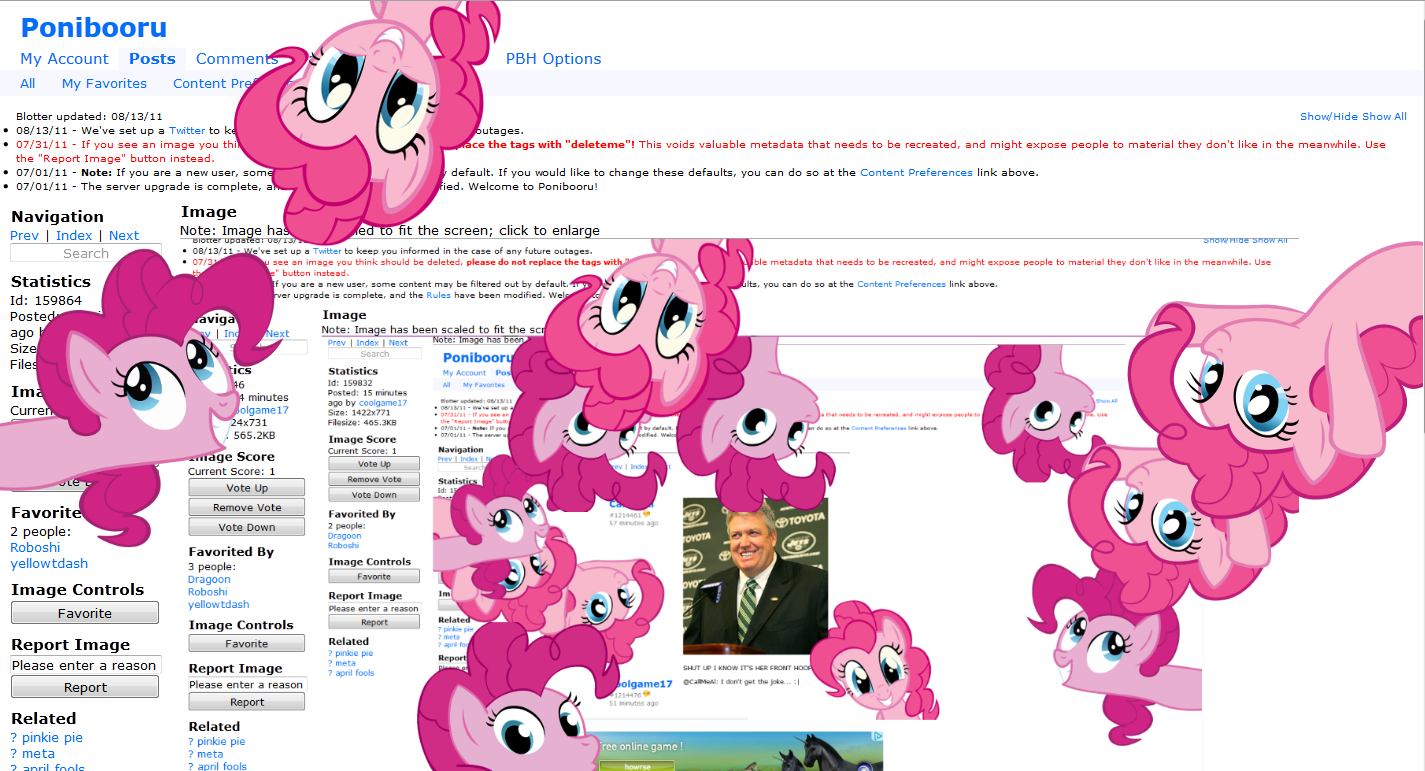Open yellowtdash's profile under the 2 people list

(x=49, y=564)
